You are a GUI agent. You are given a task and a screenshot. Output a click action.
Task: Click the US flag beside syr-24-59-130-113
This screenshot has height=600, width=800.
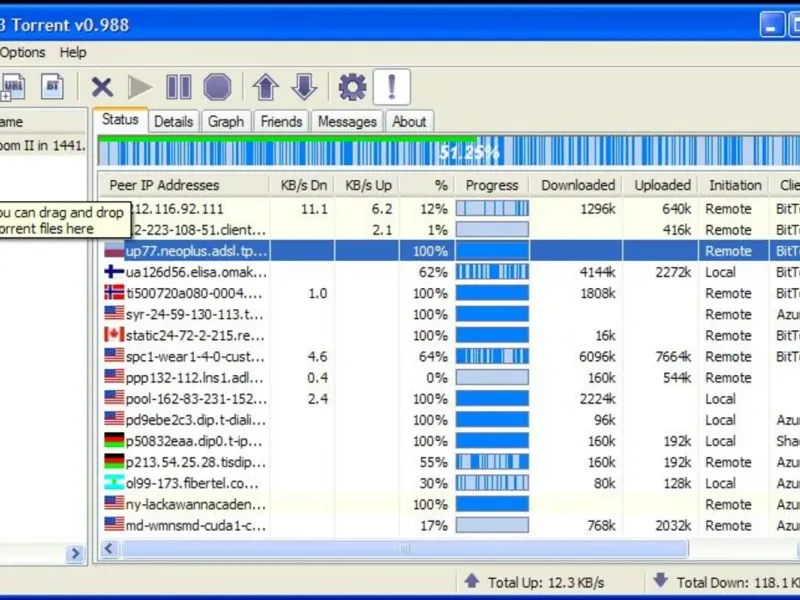pos(114,314)
